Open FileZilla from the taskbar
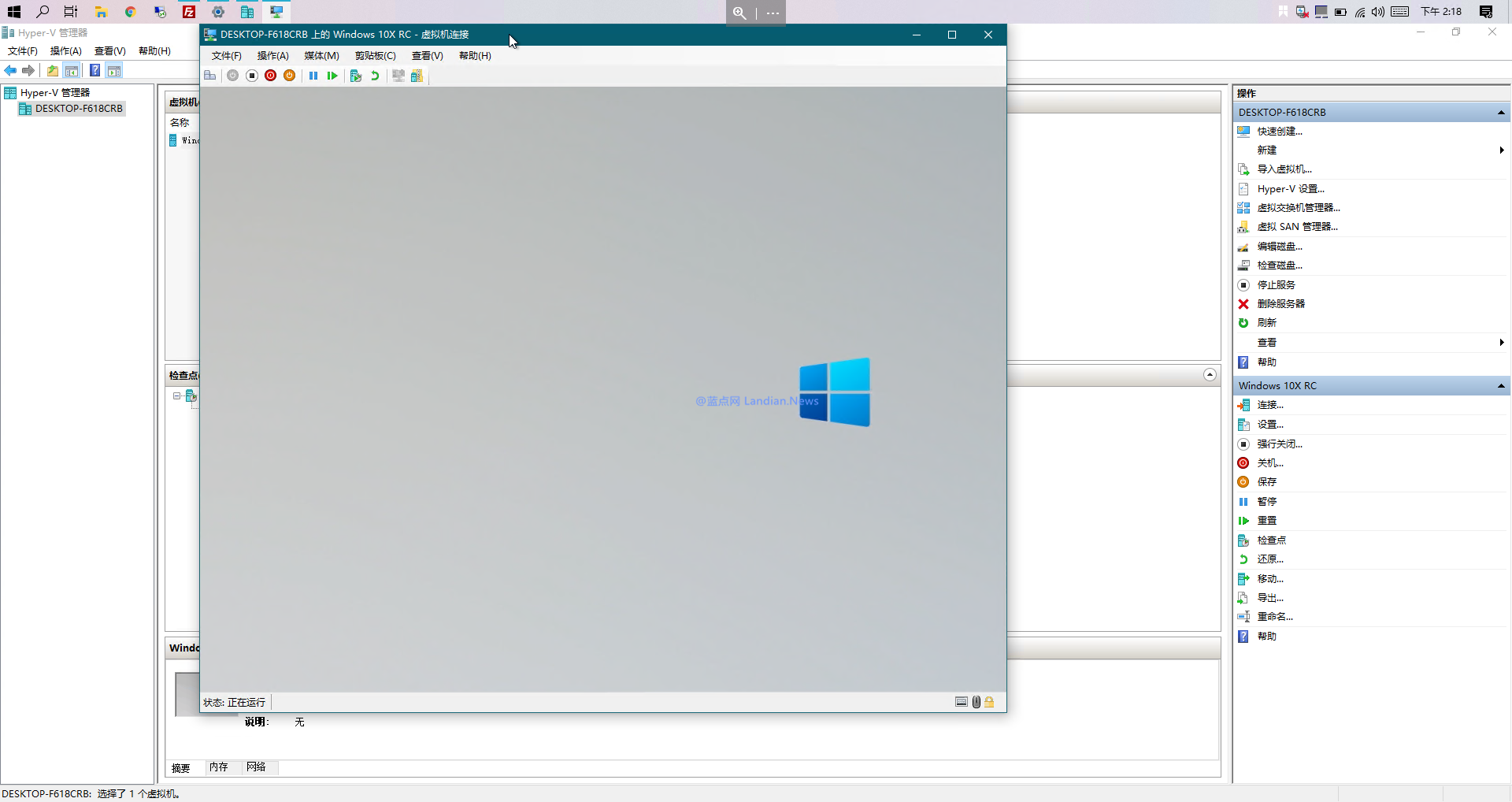 [189, 12]
